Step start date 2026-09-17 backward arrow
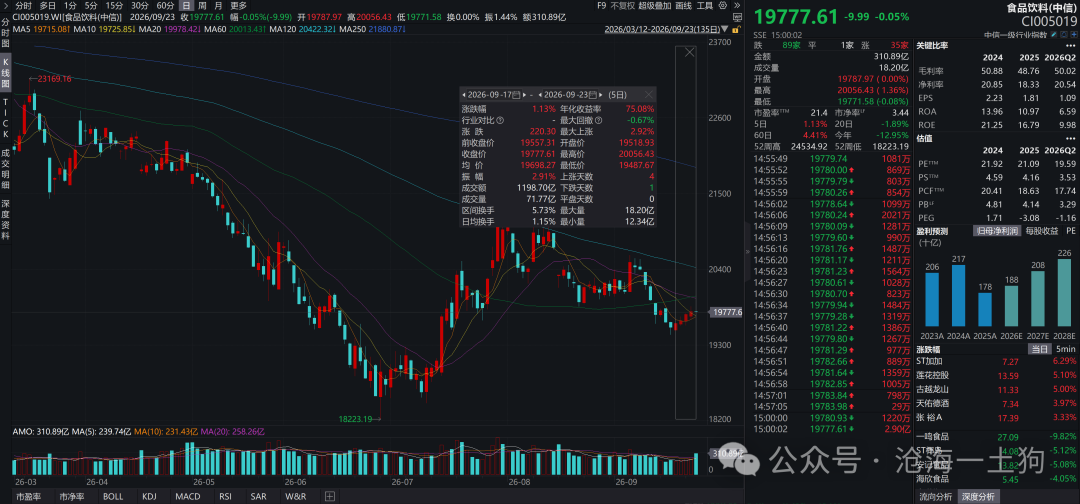The image size is (1080, 504). tap(464, 94)
